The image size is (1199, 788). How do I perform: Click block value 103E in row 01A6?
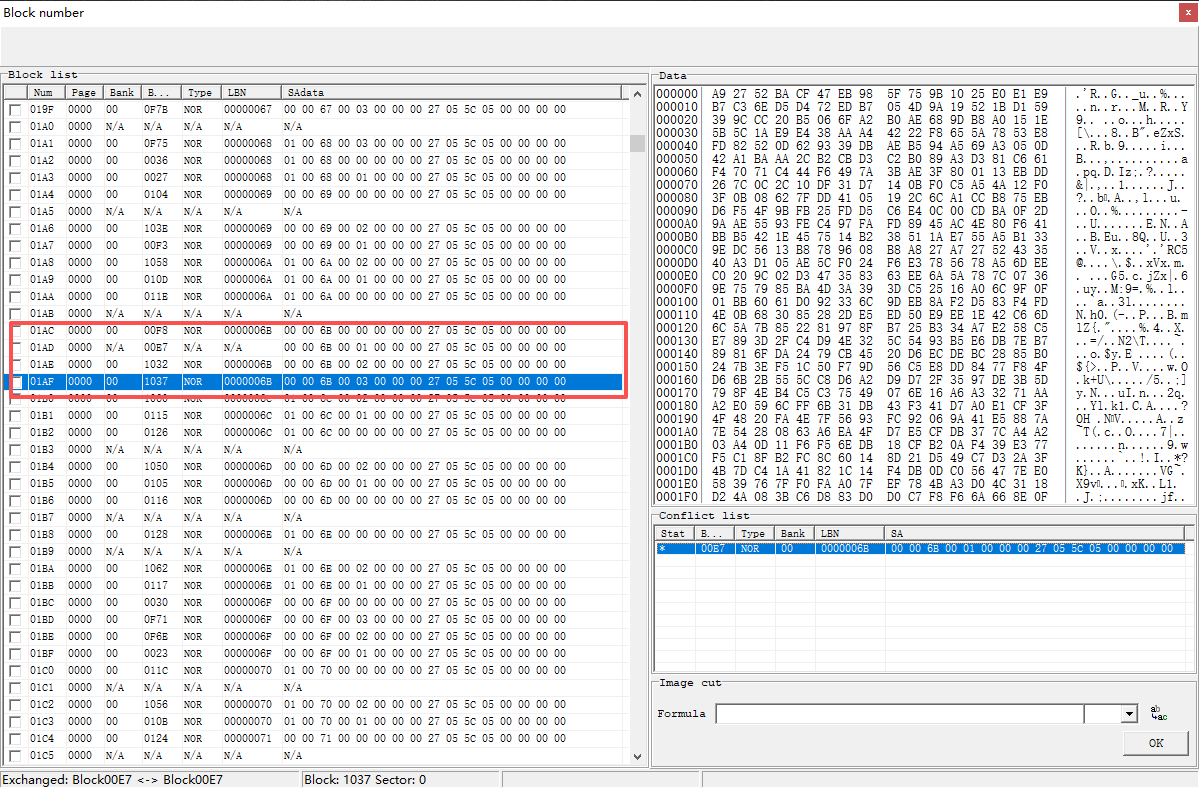(x=155, y=229)
